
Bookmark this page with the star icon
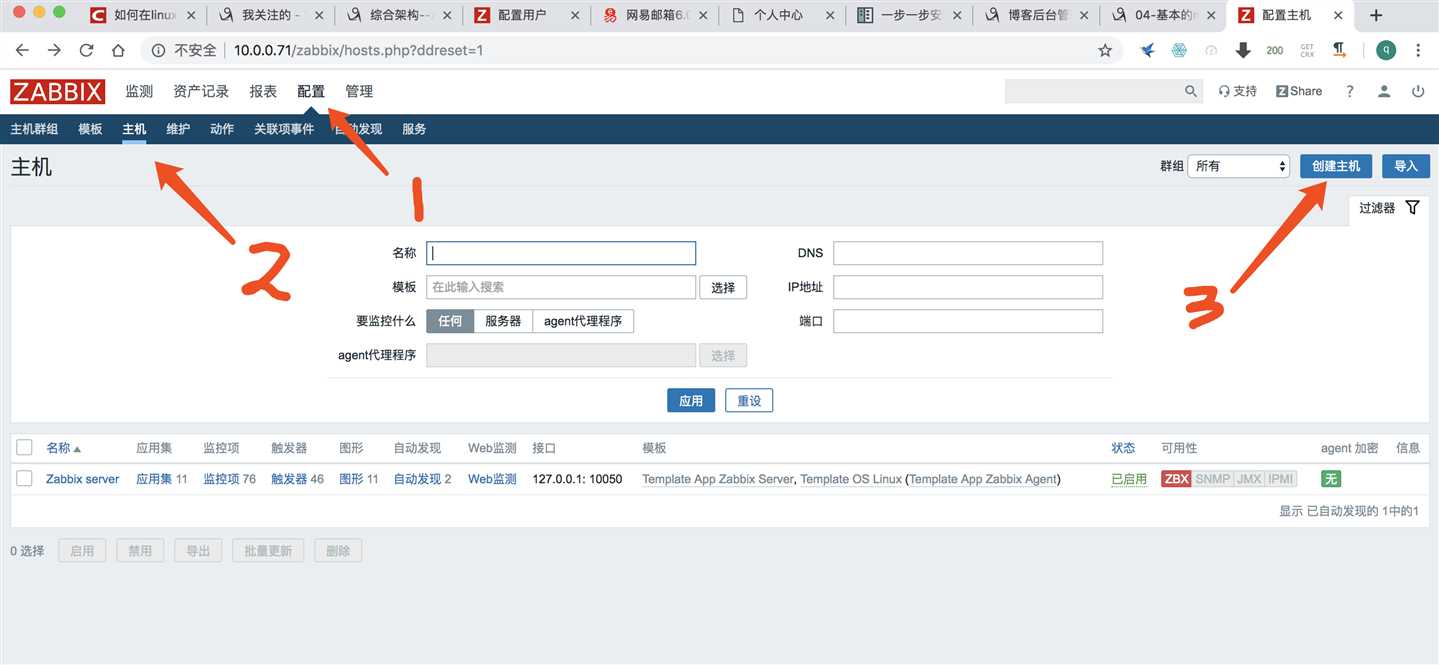1105,50
